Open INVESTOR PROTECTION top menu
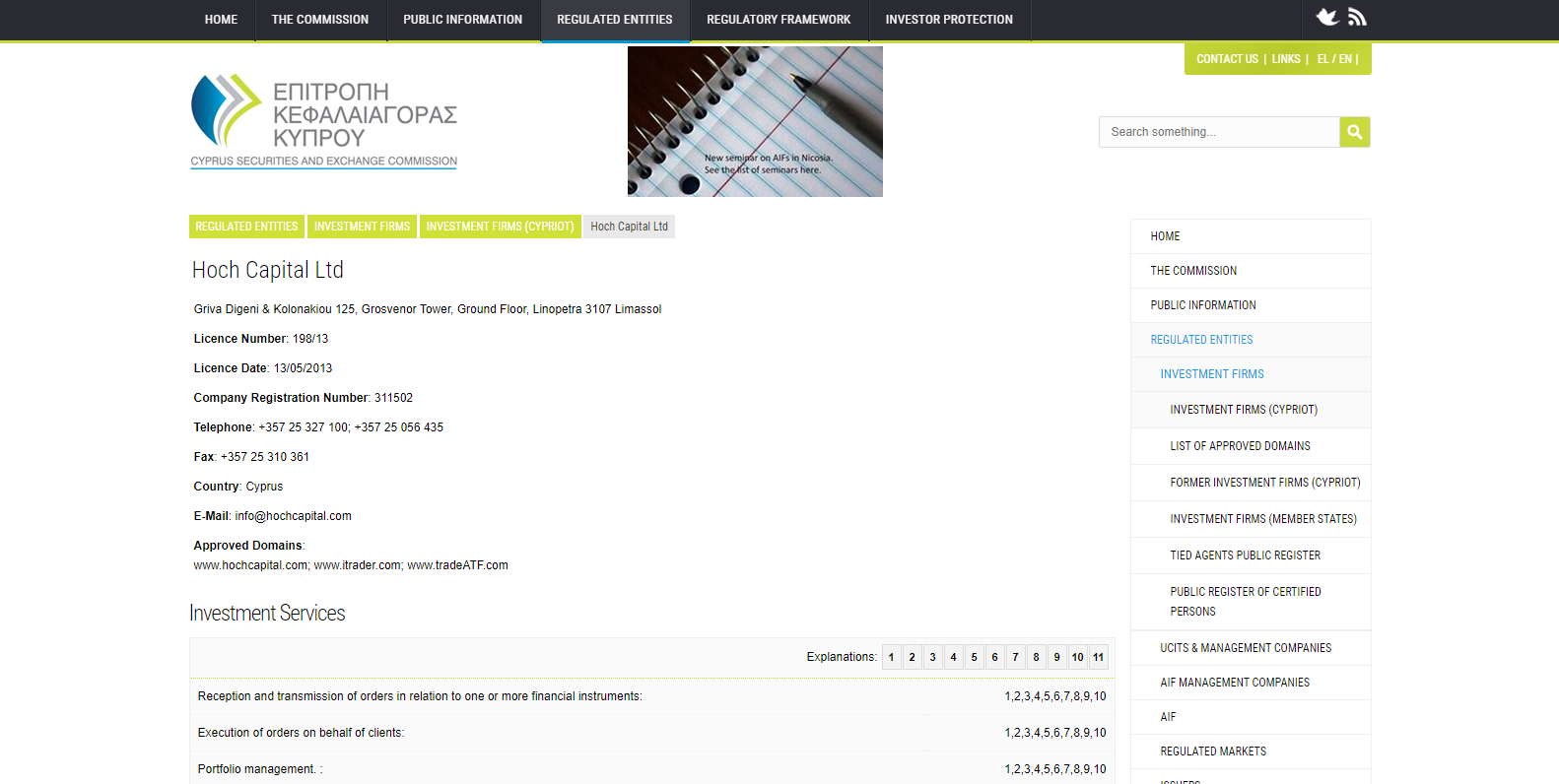 pos(949,20)
